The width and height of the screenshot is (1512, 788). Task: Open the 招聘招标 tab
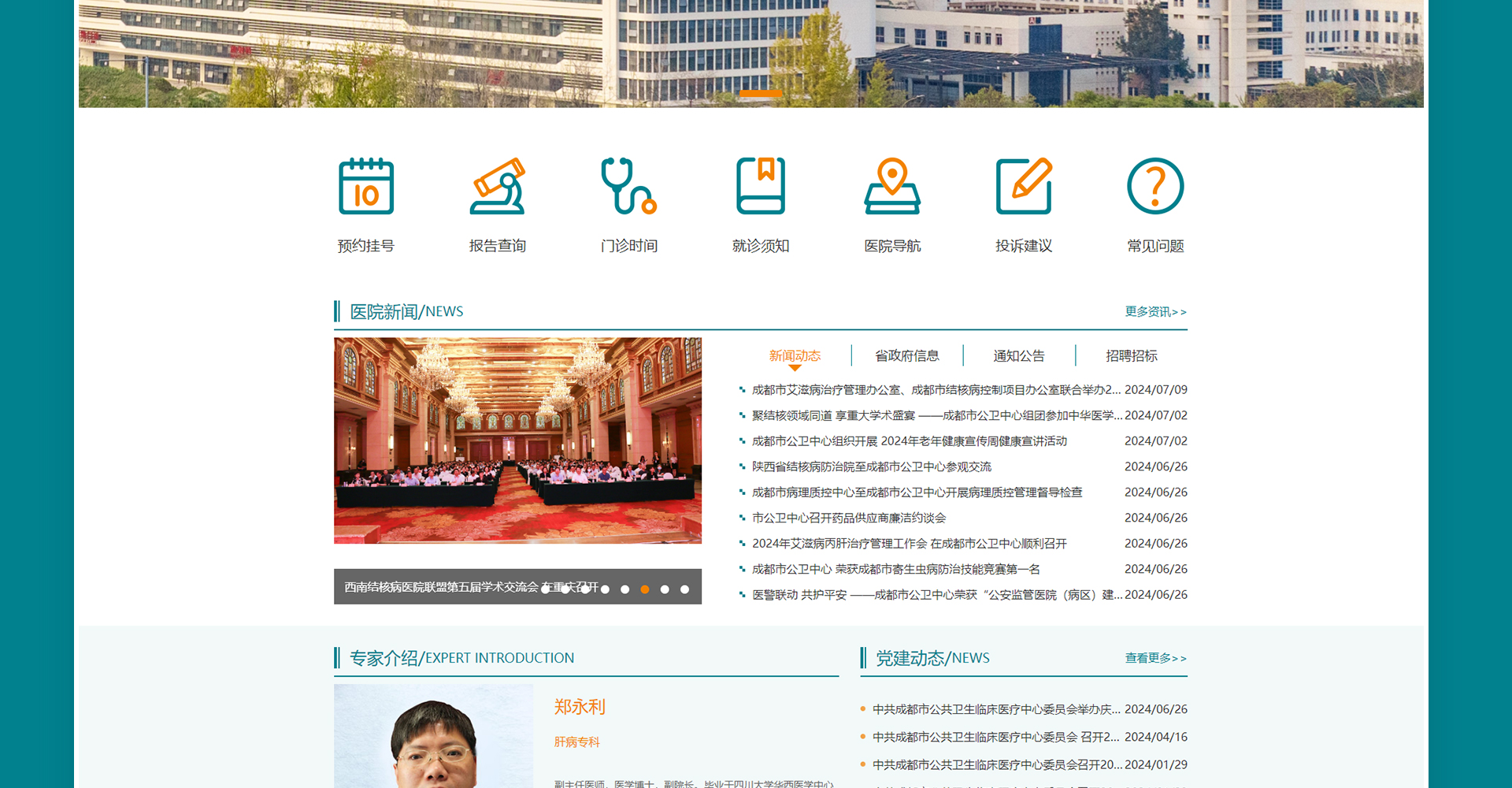[x=1131, y=356]
